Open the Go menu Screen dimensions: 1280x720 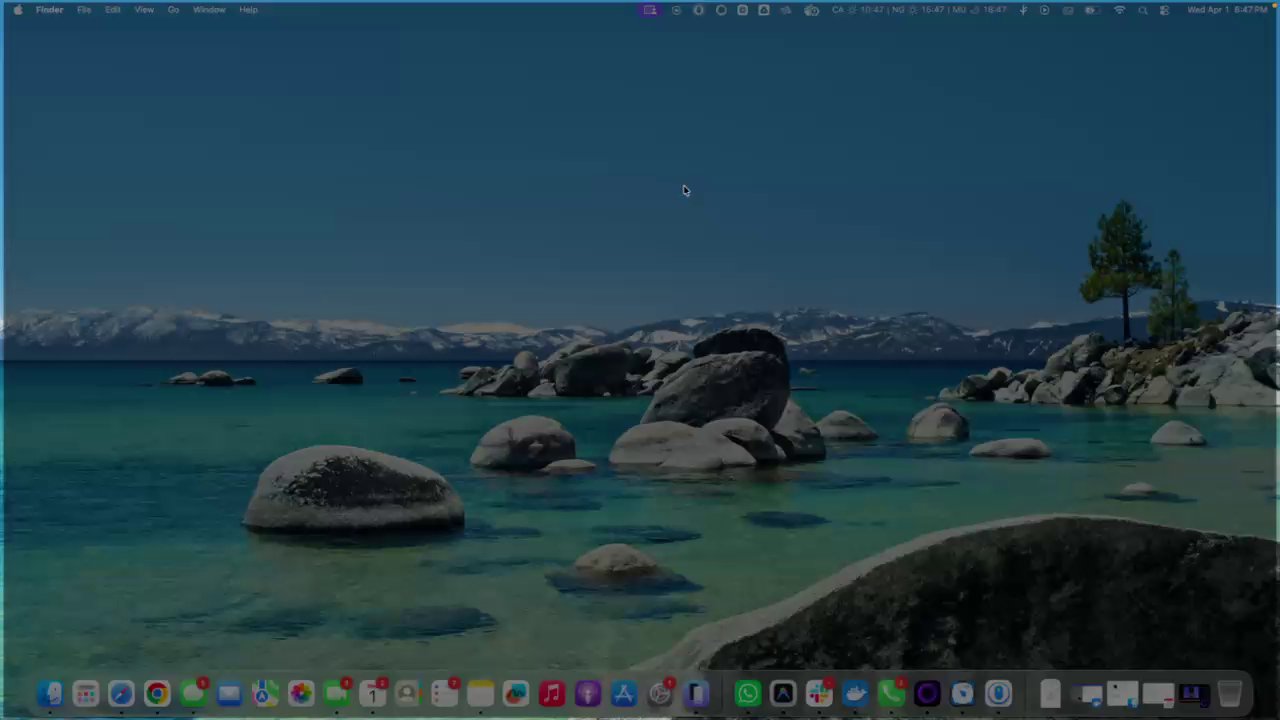tap(173, 10)
